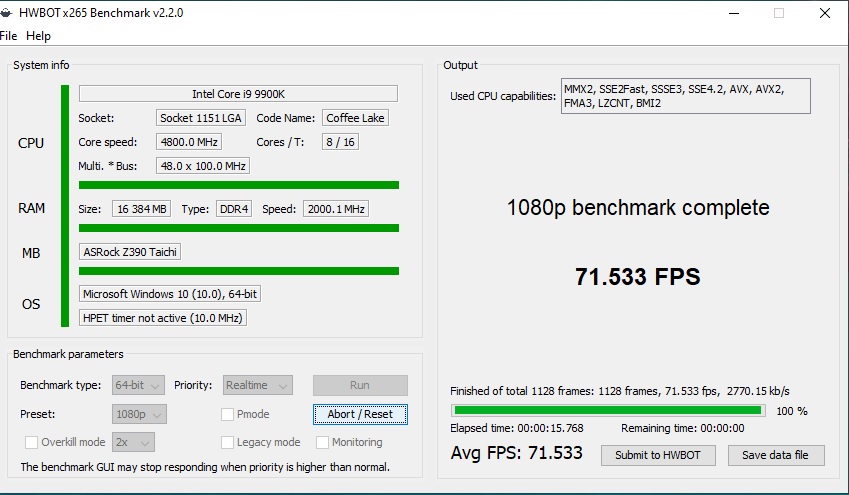Click the HWBOT app icon in title bar
Viewport: 849px width, 495px height.
[5, 12]
